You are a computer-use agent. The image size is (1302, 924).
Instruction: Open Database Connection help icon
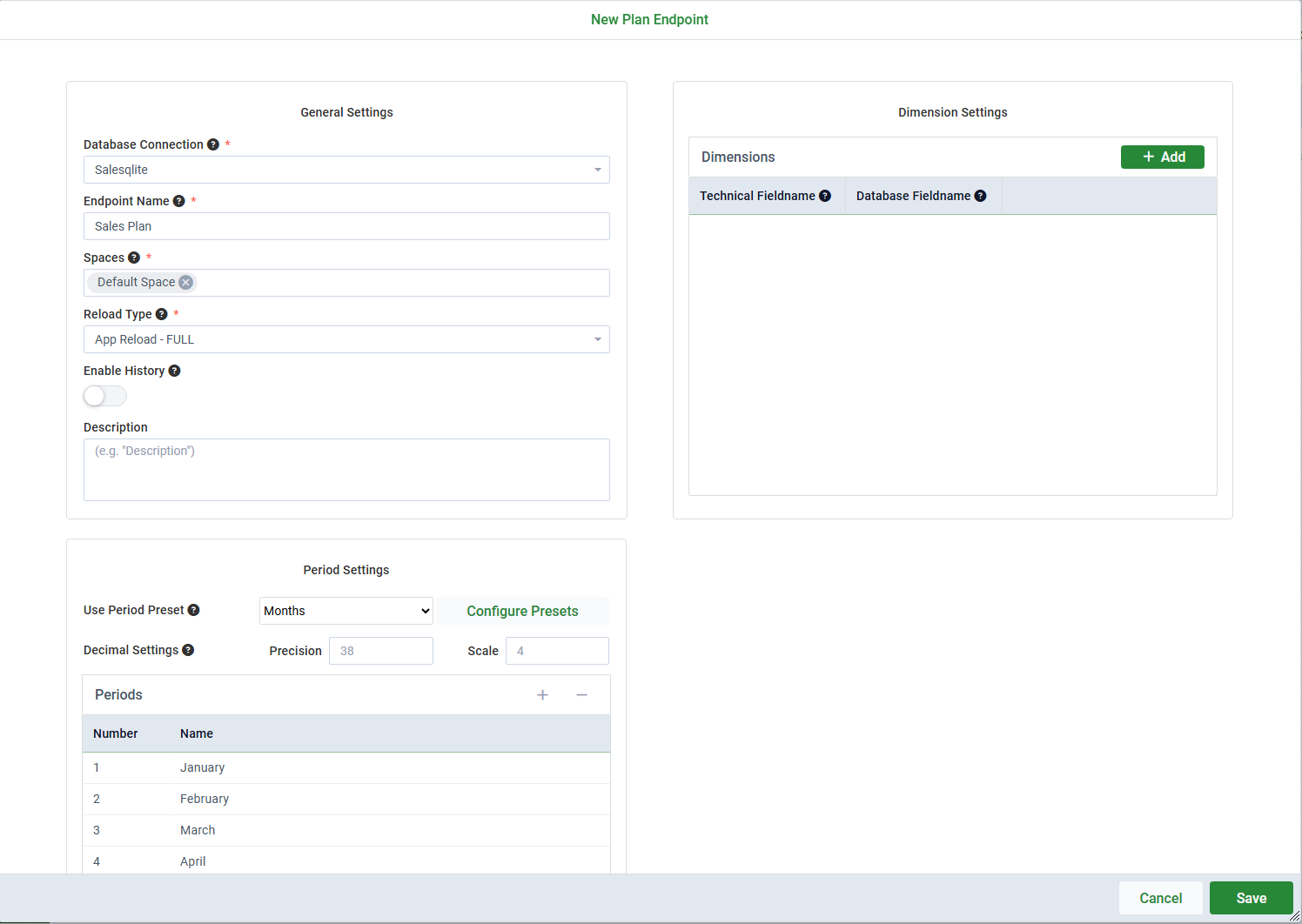213,144
